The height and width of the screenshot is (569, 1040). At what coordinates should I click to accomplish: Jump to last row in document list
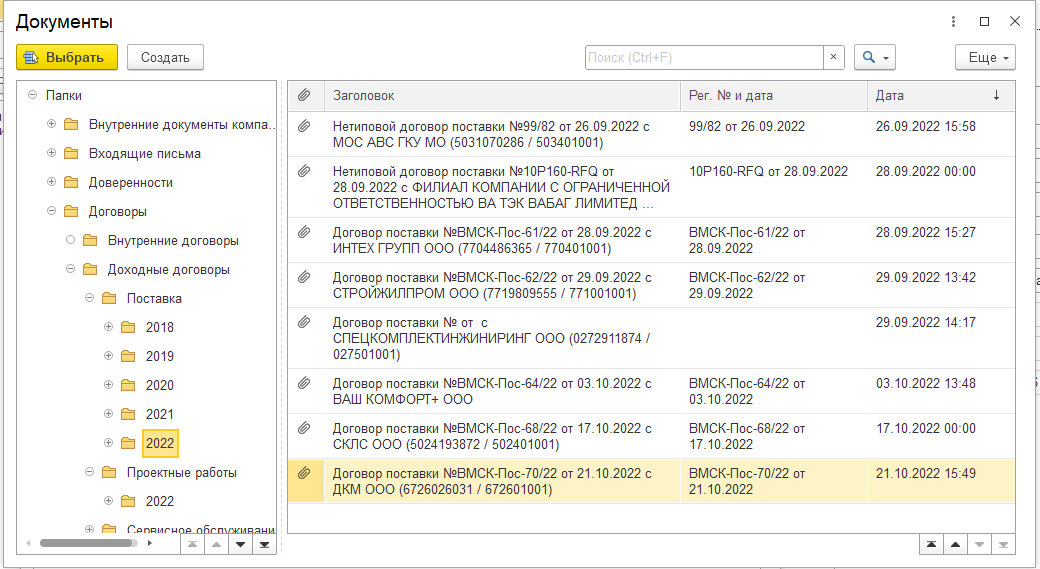[x=1003, y=544]
